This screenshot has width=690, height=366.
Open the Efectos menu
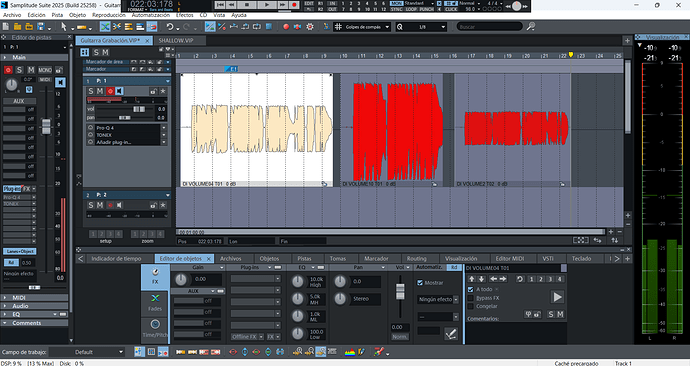coord(184,15)
